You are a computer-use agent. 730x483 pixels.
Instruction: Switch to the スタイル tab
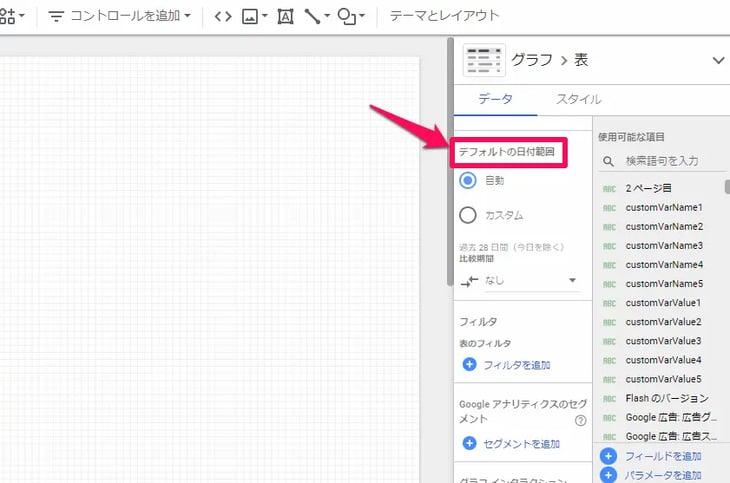tap(579, 99)
